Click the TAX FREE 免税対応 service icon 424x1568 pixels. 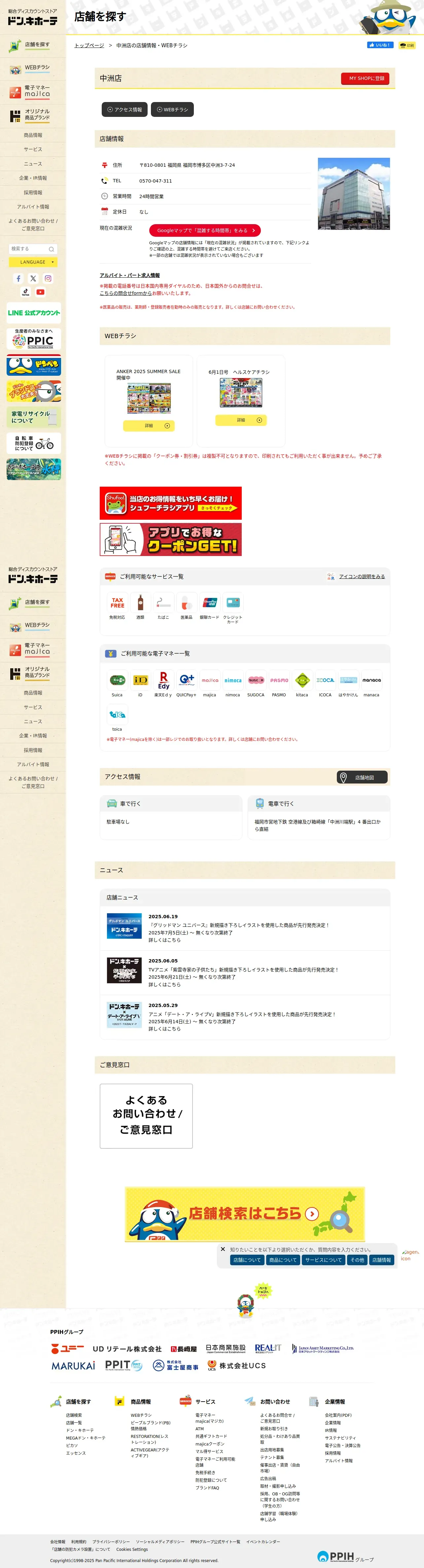pos(117,603)
